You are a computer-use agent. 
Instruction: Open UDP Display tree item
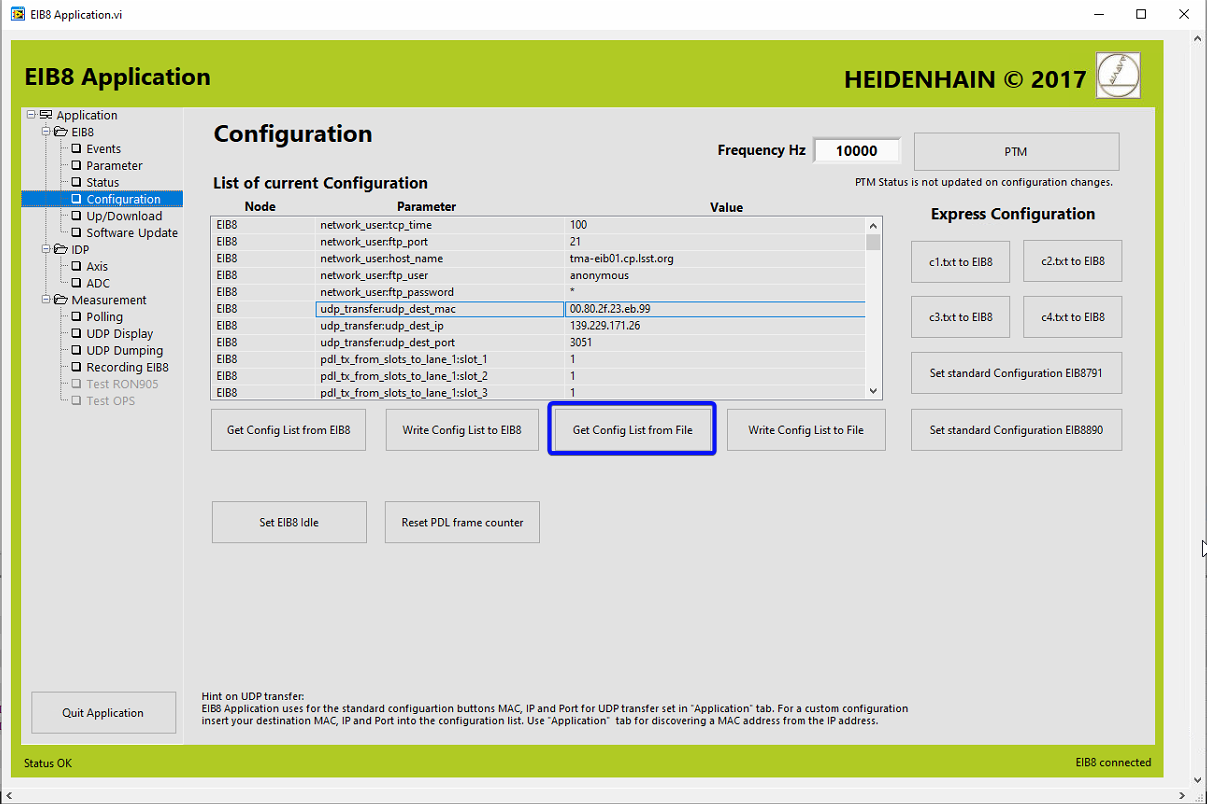click(x=120, y=334)
